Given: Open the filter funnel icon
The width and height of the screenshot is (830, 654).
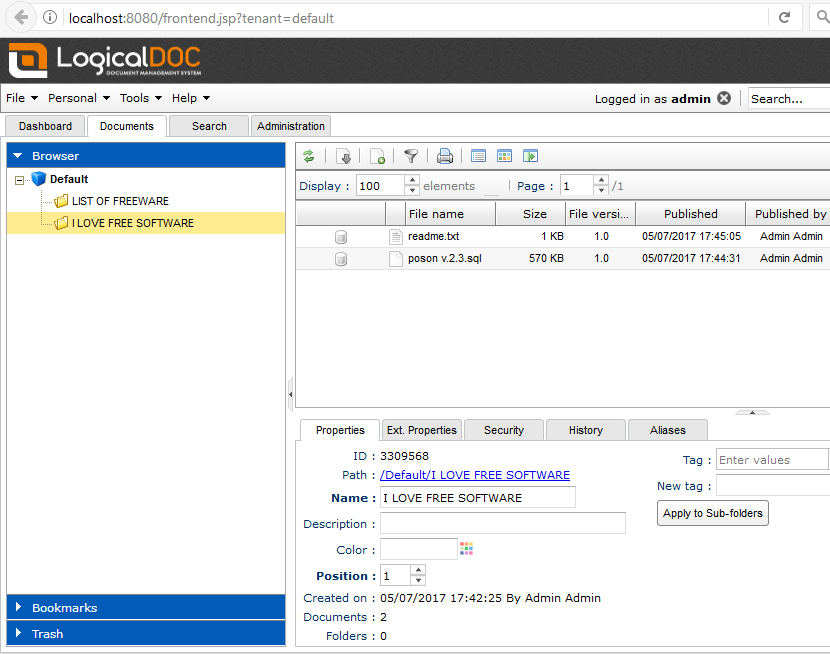Looking at the screenshot, I should pyautogui.click(x=410, y=156).
